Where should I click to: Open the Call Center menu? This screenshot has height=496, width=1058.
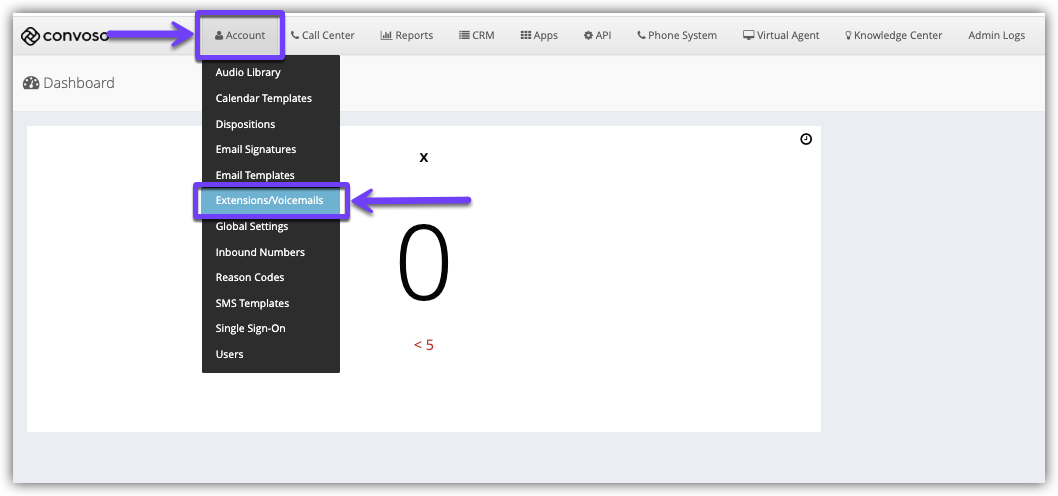pyautogui.click(x=322, y=36)
